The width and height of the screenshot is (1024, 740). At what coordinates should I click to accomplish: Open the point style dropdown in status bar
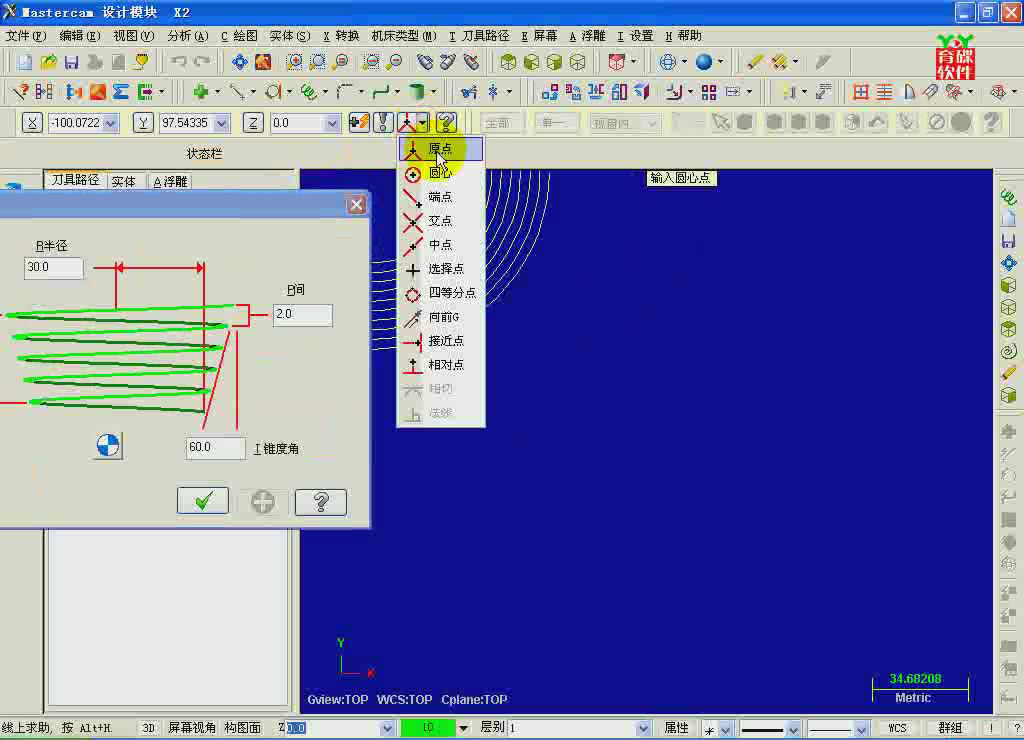coord(725,728)
